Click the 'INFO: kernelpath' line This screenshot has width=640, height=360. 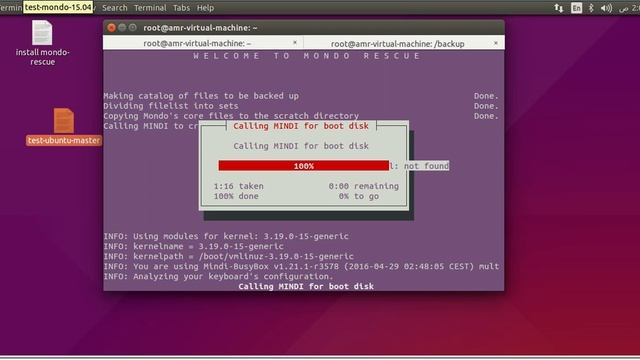(x=229, y=256)
